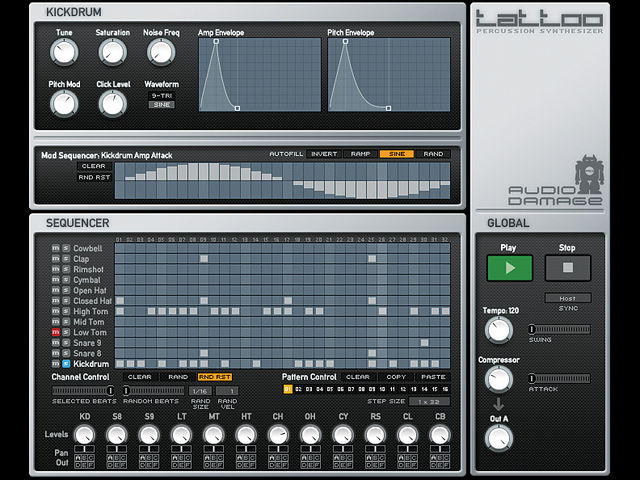The height and width of the screenshot is (480, 640).
Task: Adjust the Noise Freq knob
Action: tap(161, 52)
